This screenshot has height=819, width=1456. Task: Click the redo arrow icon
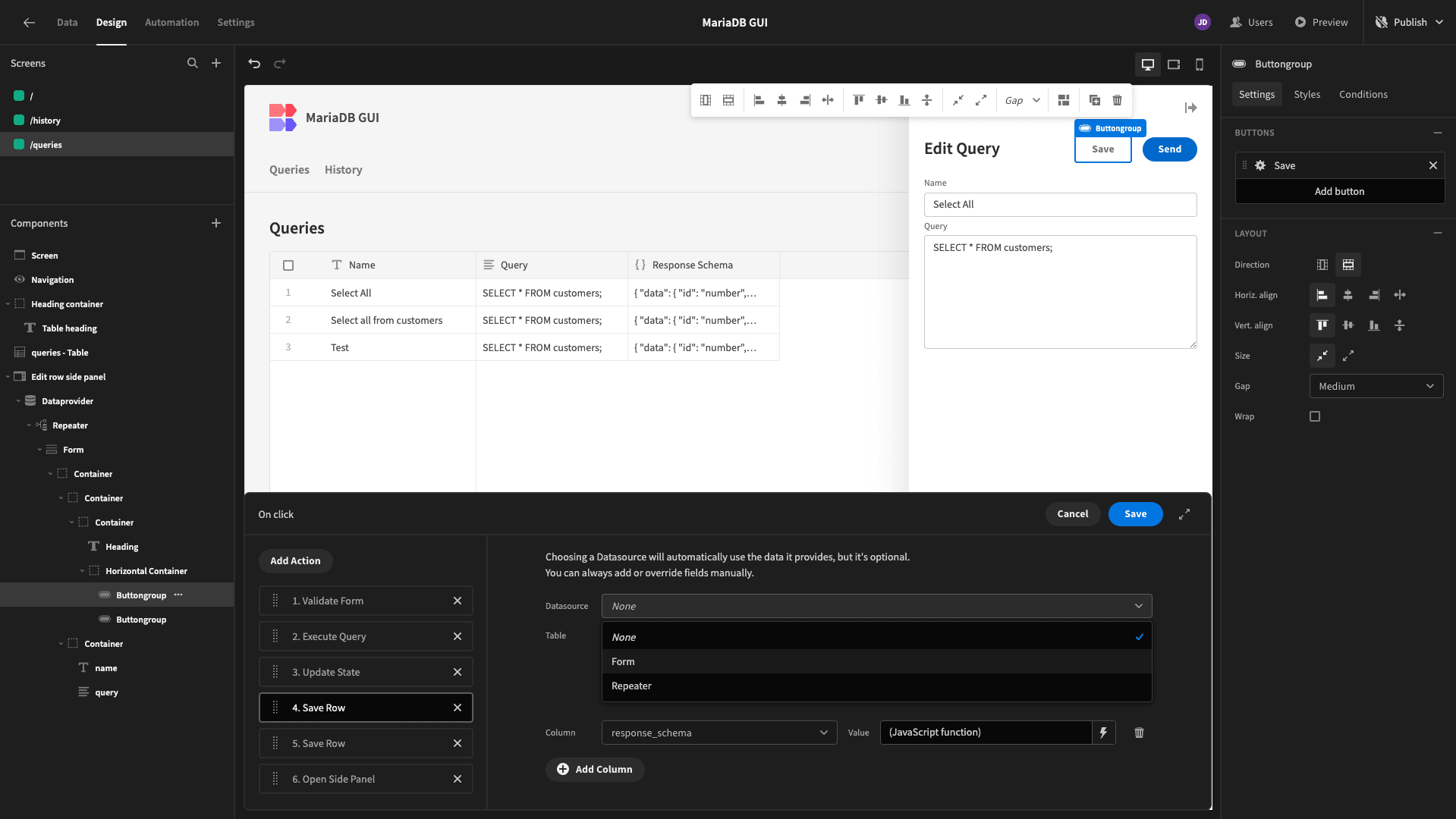tap(280, 64)
